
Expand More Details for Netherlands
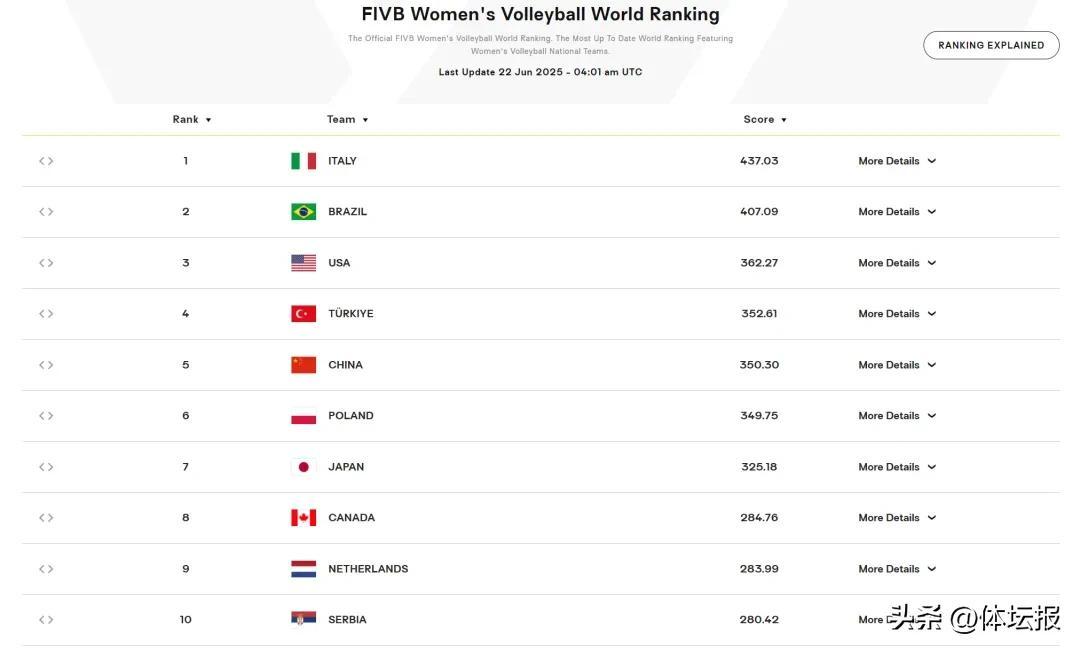(x=897, y=569)
